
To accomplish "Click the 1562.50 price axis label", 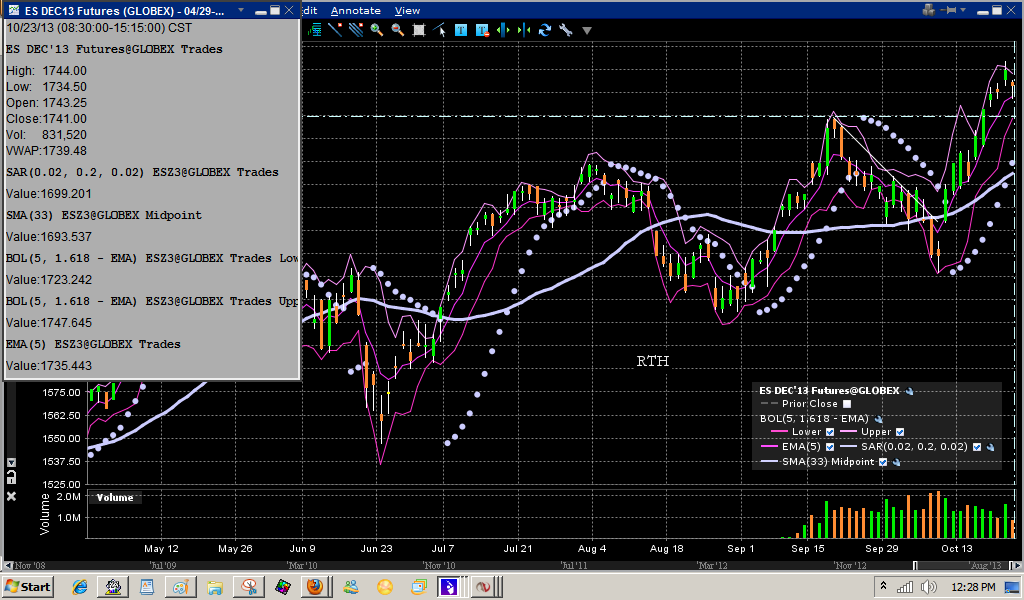I will (x=61, y=415).
